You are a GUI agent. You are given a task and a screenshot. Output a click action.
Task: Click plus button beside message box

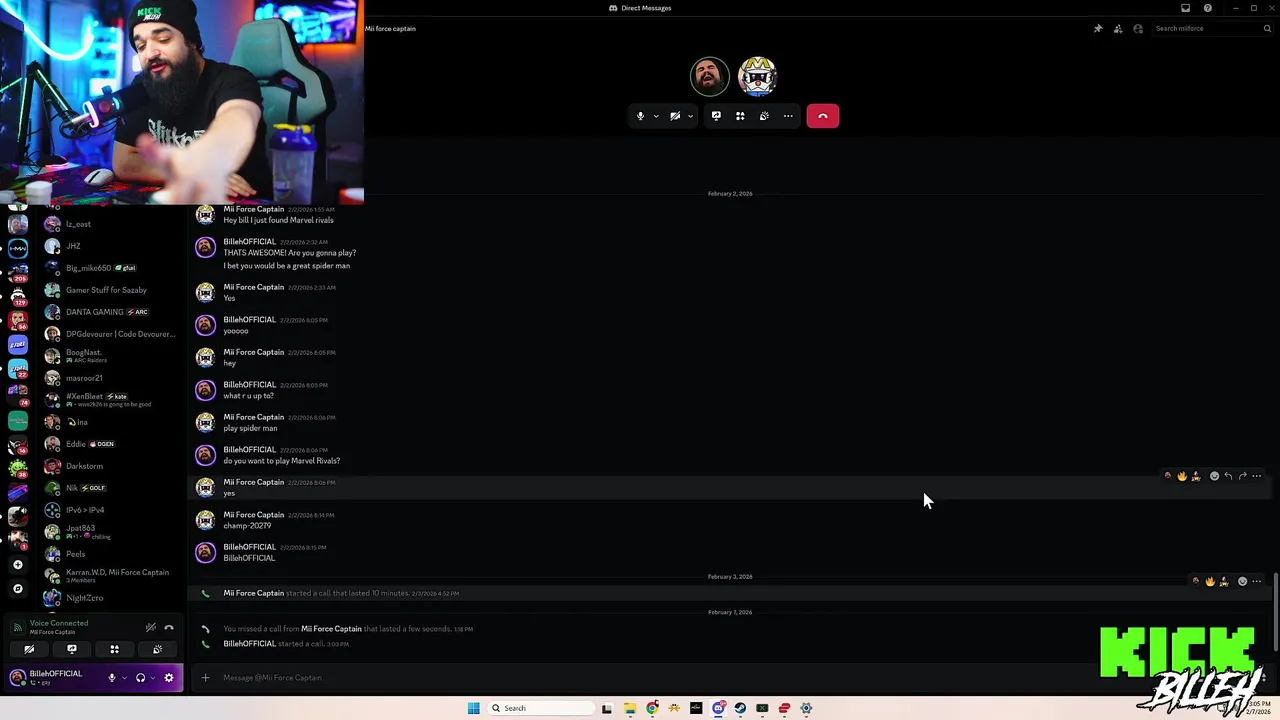(205, 678)
